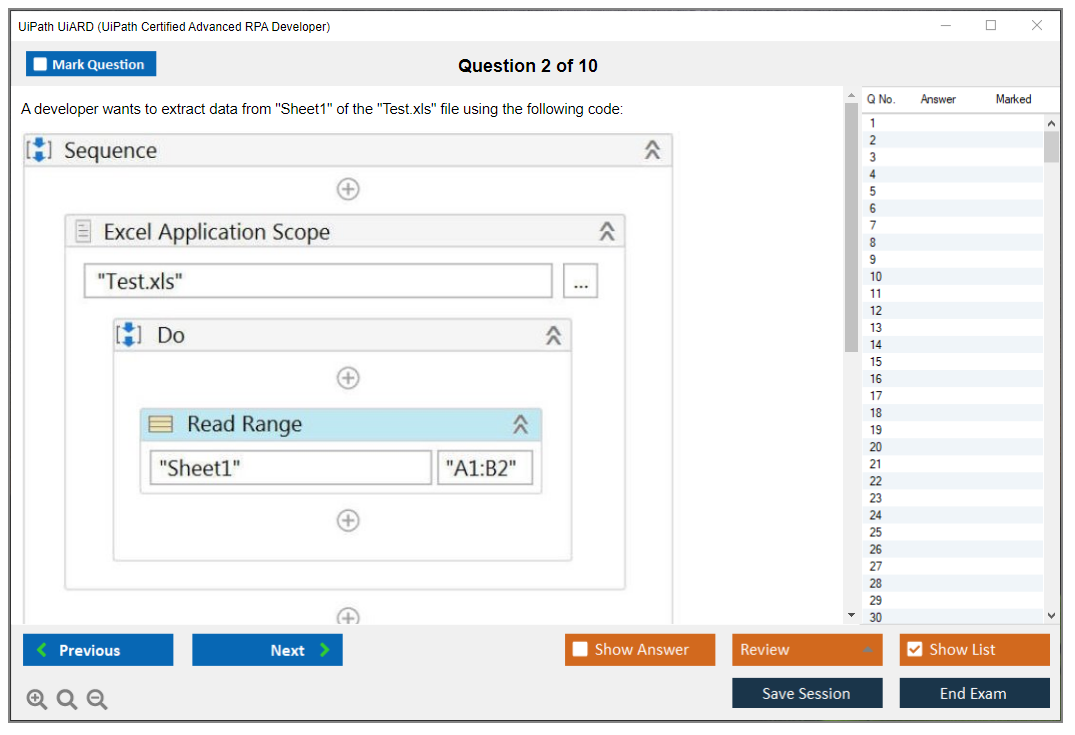Toggle the Show Answer checkbox
Screen dimensions: 1075x735
click(x=581, y=650)
